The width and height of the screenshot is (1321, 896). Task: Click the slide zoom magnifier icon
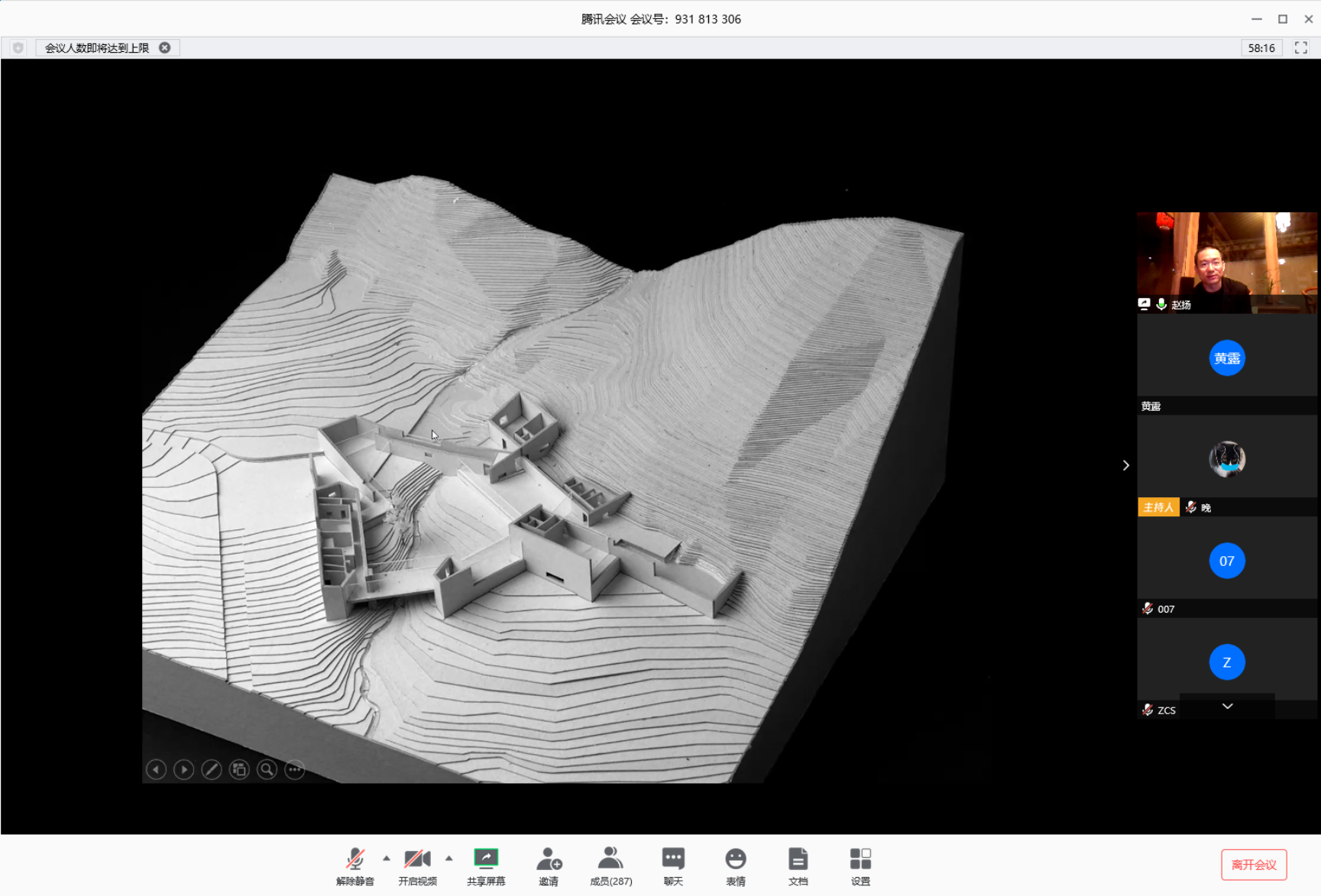[267, 769]
